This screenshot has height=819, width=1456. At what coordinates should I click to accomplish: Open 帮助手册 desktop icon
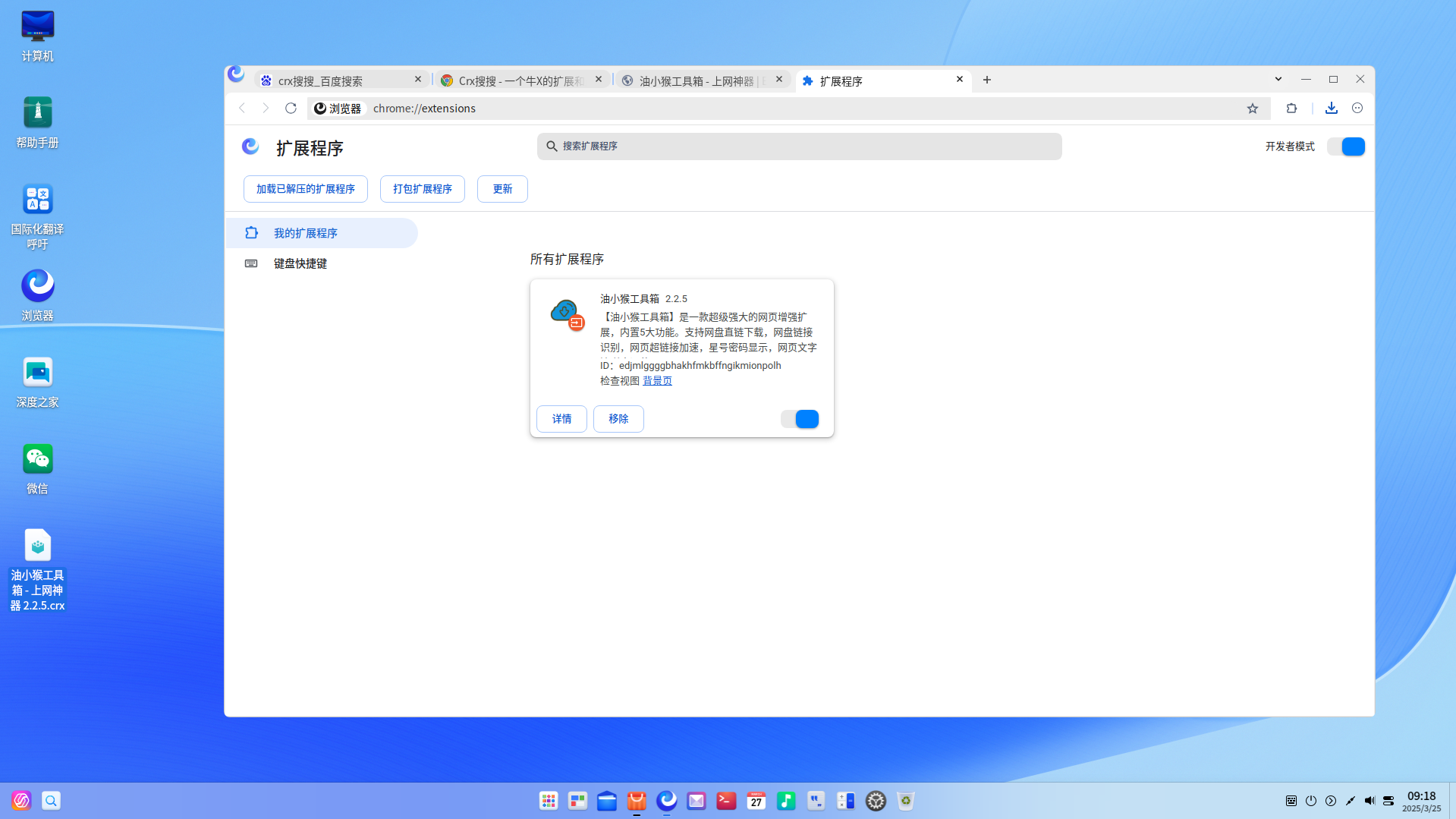[x=37, y=123]
